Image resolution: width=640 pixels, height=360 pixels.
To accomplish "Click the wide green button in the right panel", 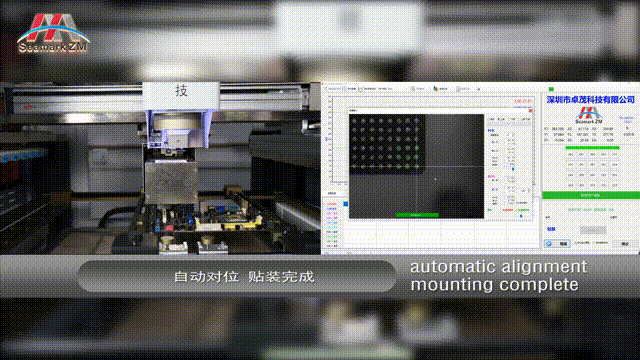I will (x=591, y=196).
